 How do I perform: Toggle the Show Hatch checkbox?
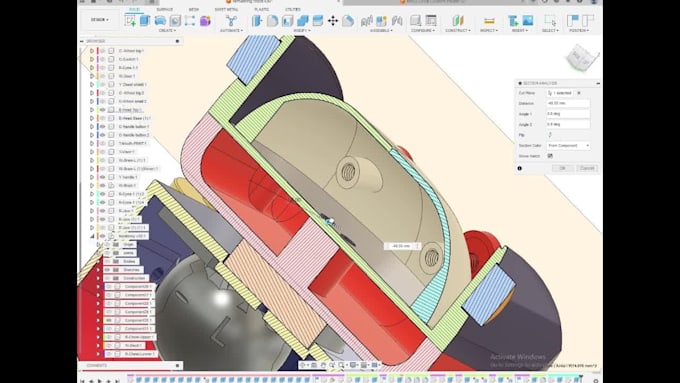coord(550,156)
